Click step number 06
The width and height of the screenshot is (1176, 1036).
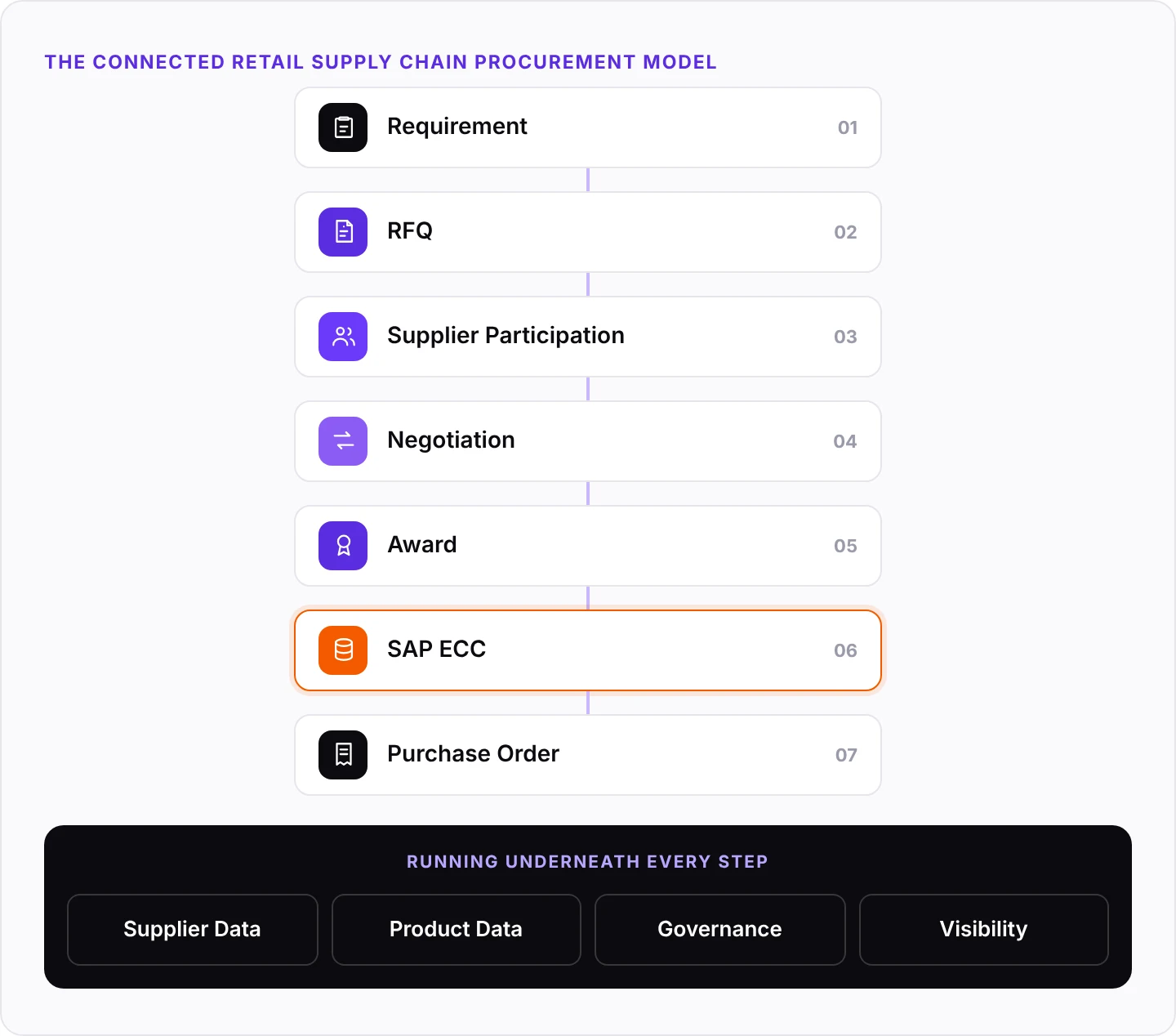[x=846, y=650]
